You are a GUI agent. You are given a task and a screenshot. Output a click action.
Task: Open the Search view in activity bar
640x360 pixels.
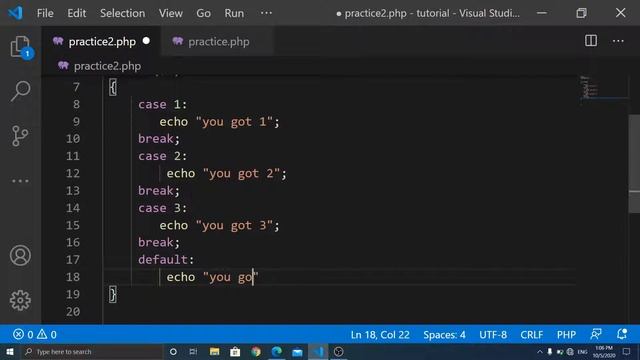coord(20,91)
